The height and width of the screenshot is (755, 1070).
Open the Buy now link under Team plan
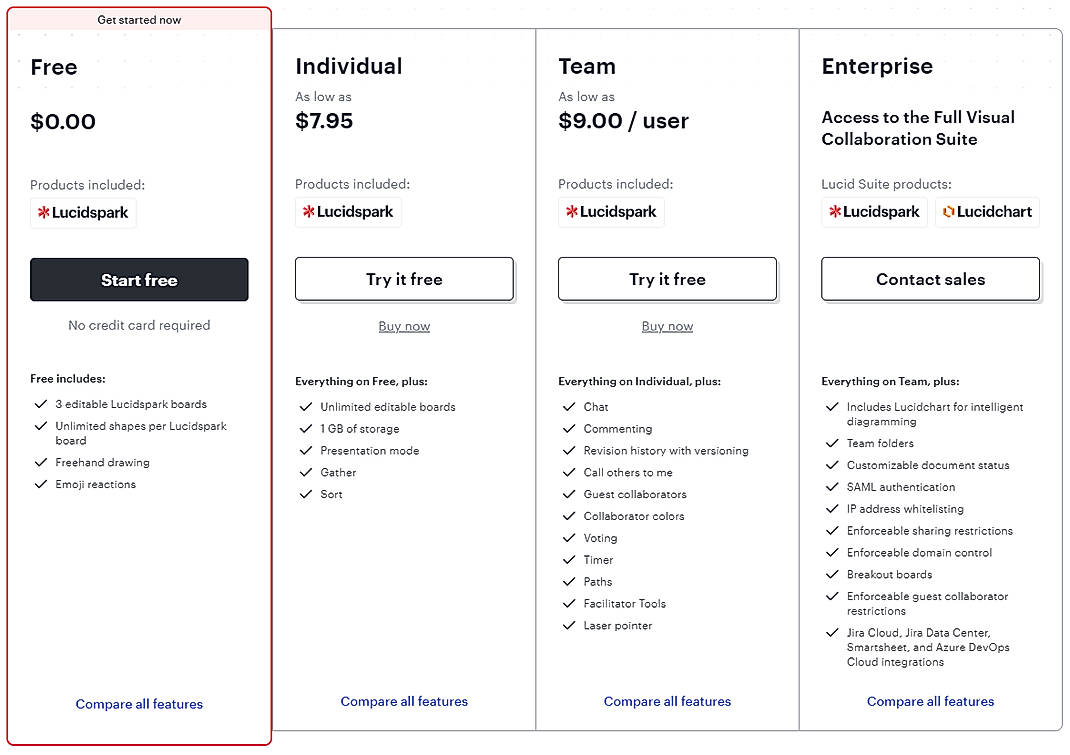[667, 325]
